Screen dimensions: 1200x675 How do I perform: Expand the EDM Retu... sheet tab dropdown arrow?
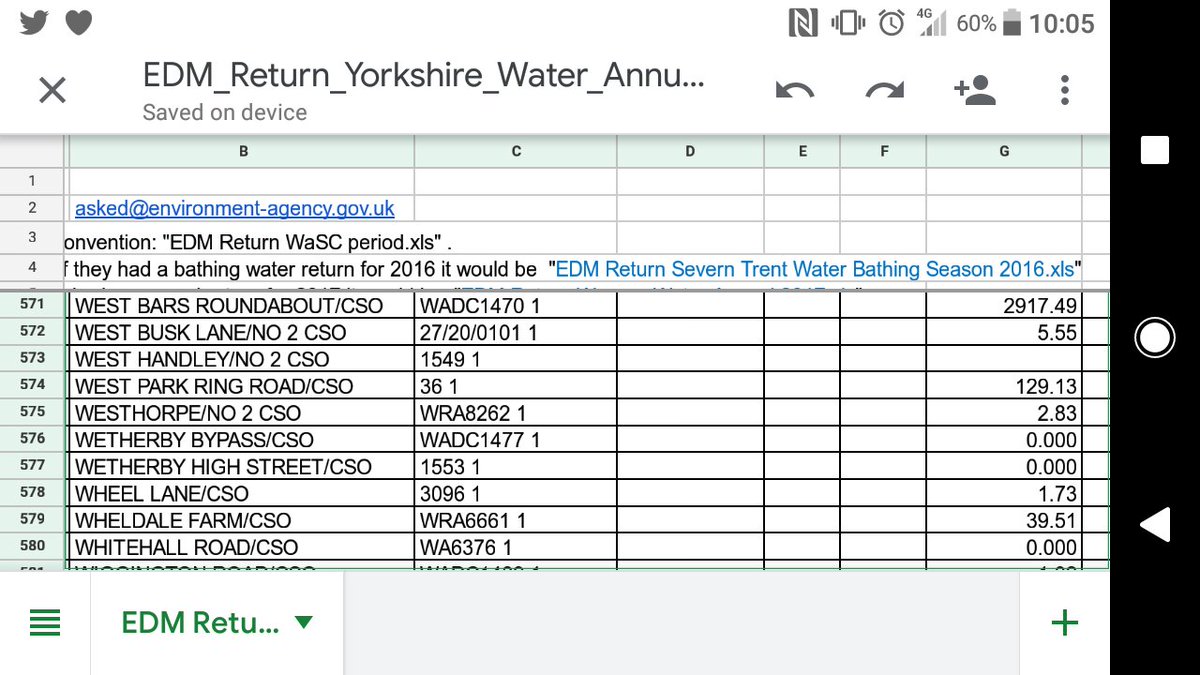304,623
